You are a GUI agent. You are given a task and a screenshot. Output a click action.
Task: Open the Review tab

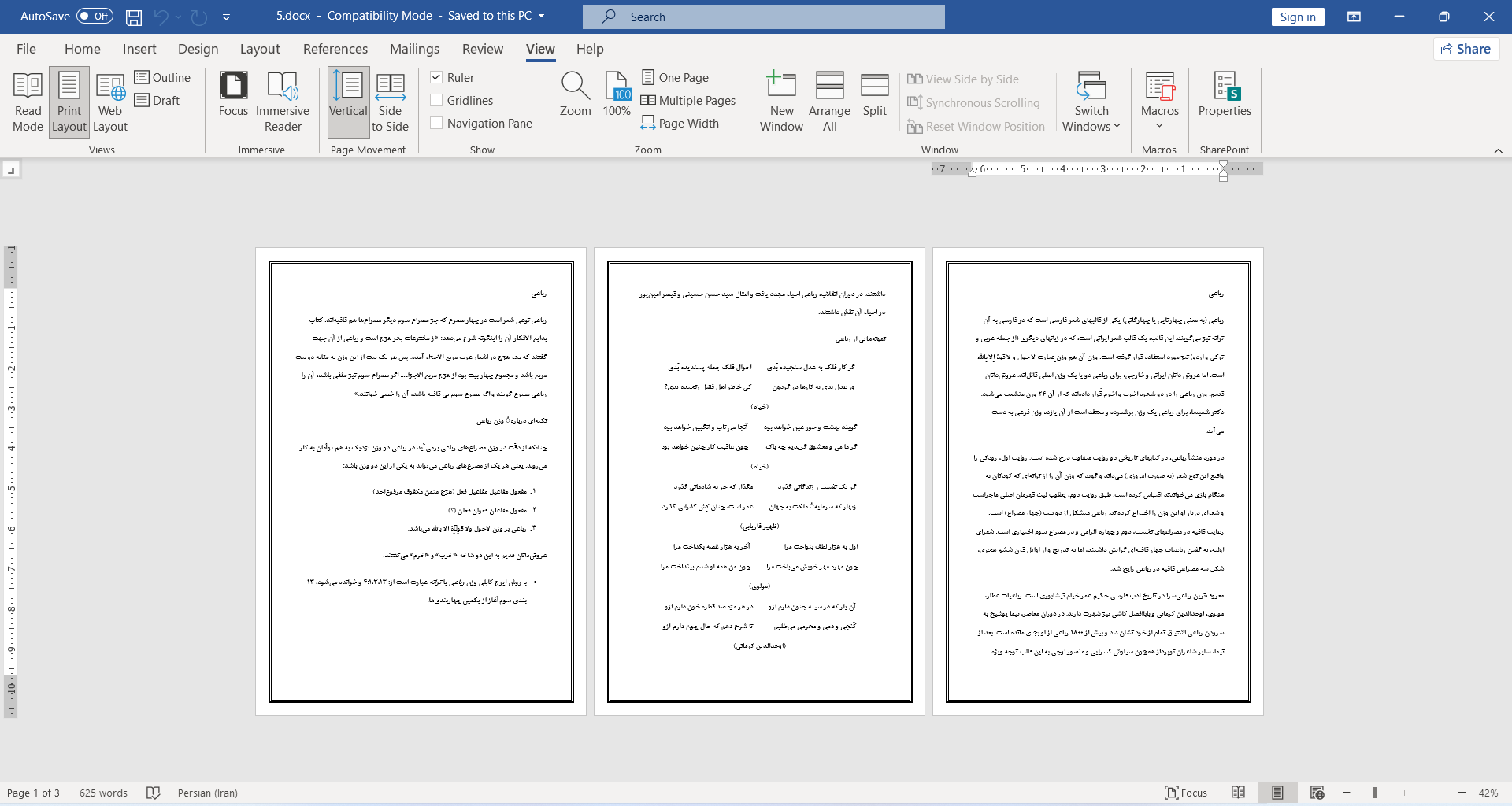click(x=482, y=49)
